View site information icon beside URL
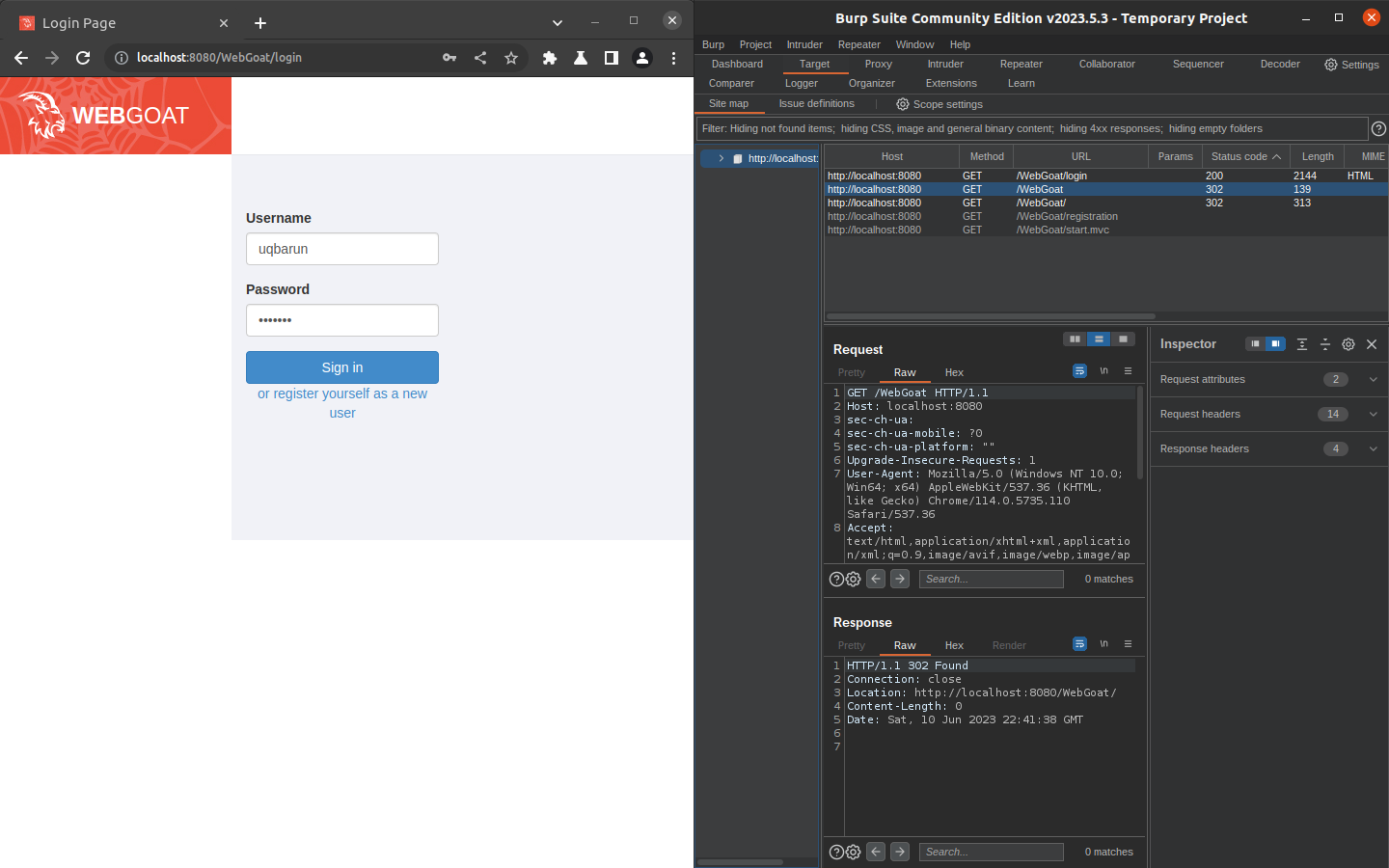 tap(122, 58)
